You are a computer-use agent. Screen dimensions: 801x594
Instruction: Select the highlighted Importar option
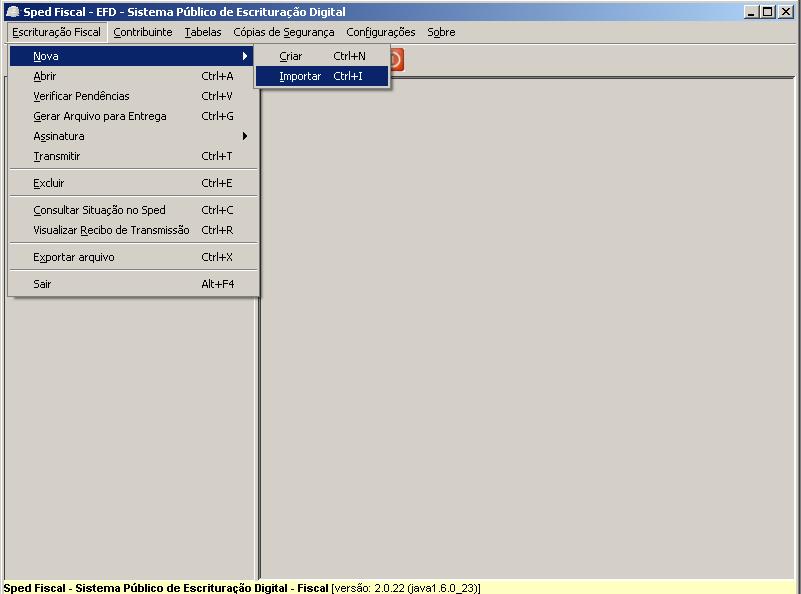(x=322, y=76)
